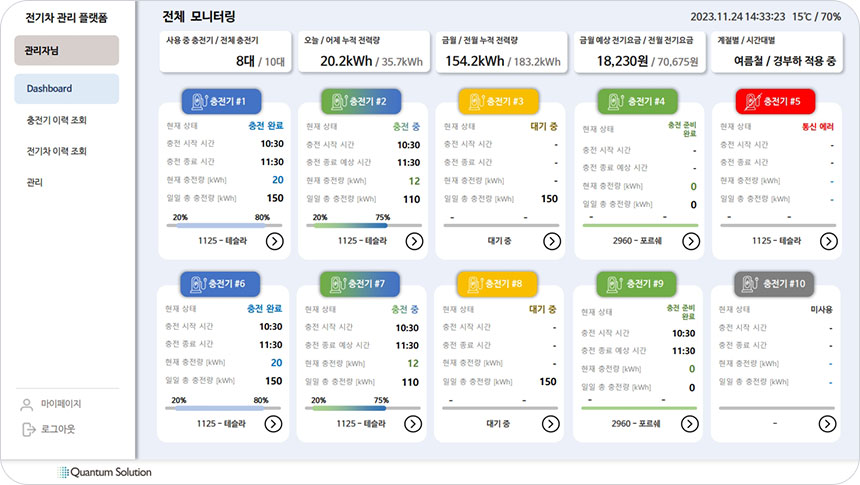
Task: Click charger #1 charge progress bar
Action: [x=221, y=225]
